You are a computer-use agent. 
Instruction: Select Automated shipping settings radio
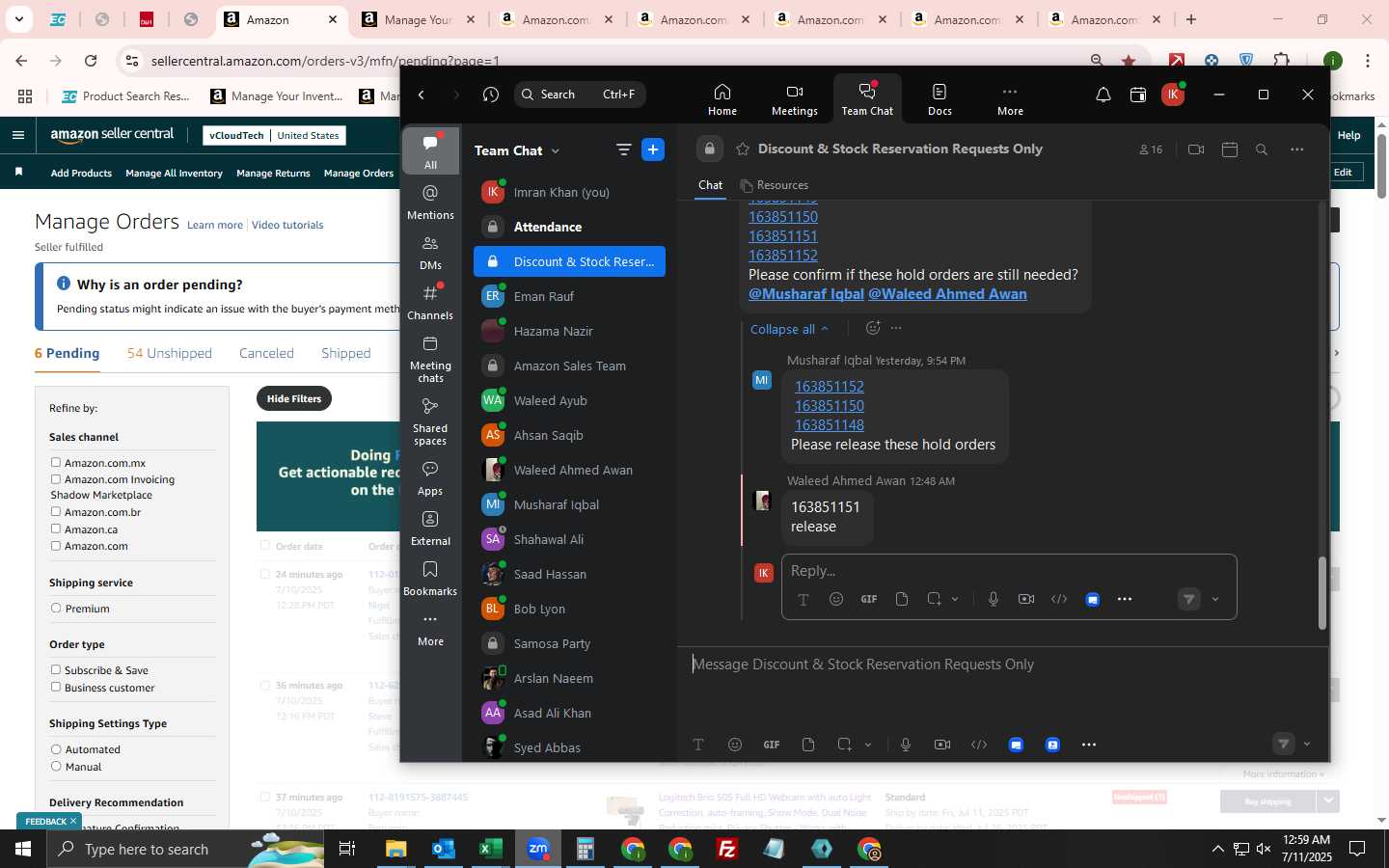56,749
